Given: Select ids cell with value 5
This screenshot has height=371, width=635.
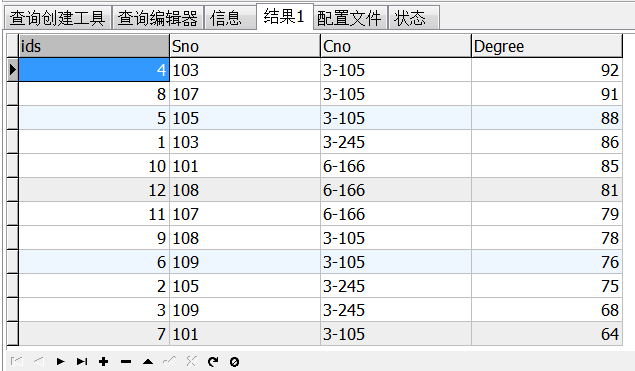Looking at the screenshot, I should pos(94,118).
